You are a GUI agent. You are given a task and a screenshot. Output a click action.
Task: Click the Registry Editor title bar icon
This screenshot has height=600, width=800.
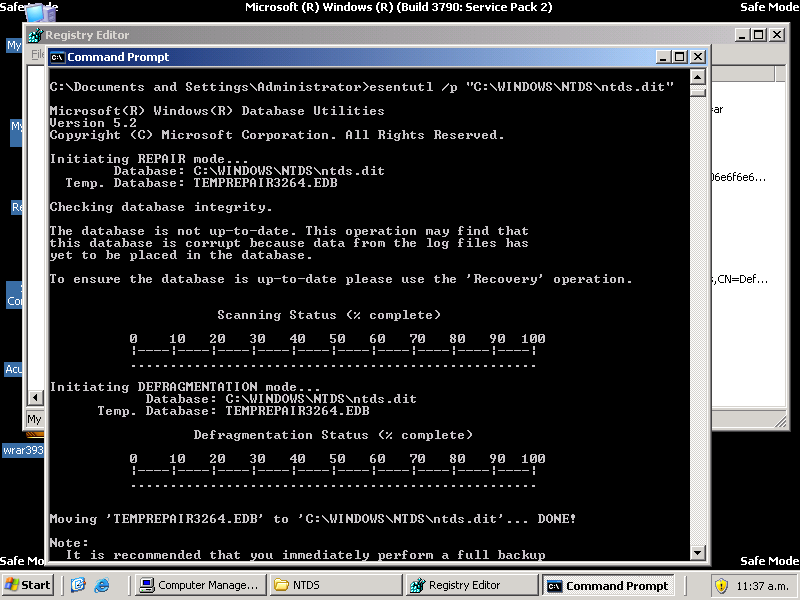coord(35,35)
